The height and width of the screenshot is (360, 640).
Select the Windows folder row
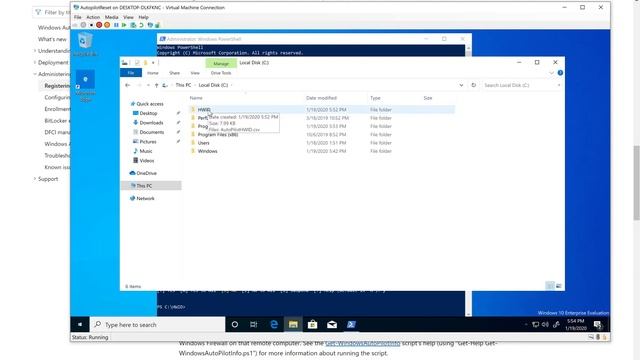pos(322,151)
